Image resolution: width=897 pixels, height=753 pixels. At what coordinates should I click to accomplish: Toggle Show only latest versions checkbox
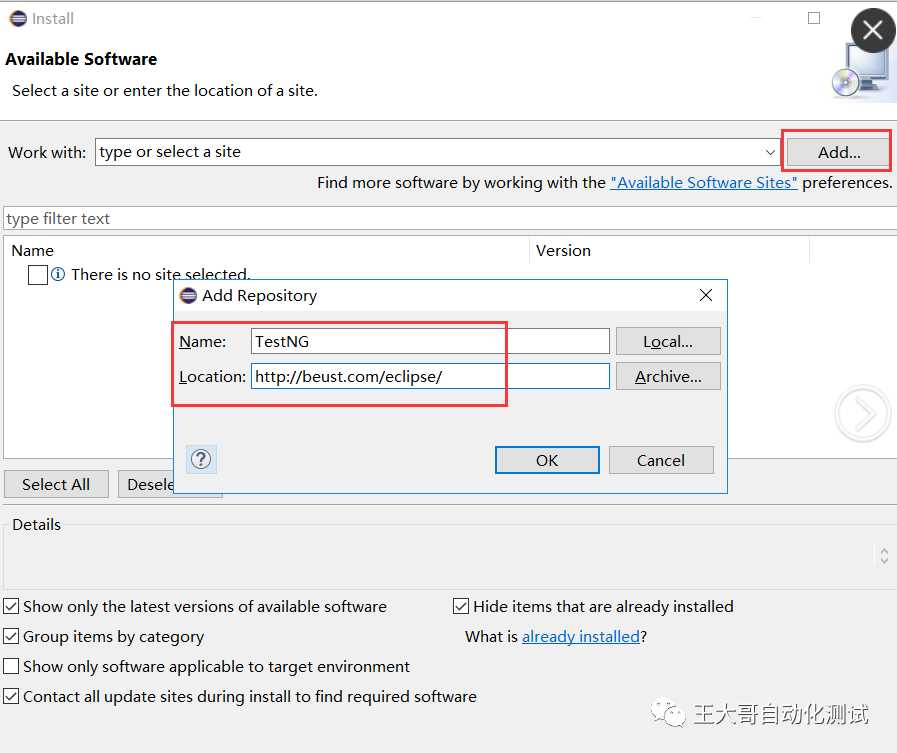pos(11,606)
